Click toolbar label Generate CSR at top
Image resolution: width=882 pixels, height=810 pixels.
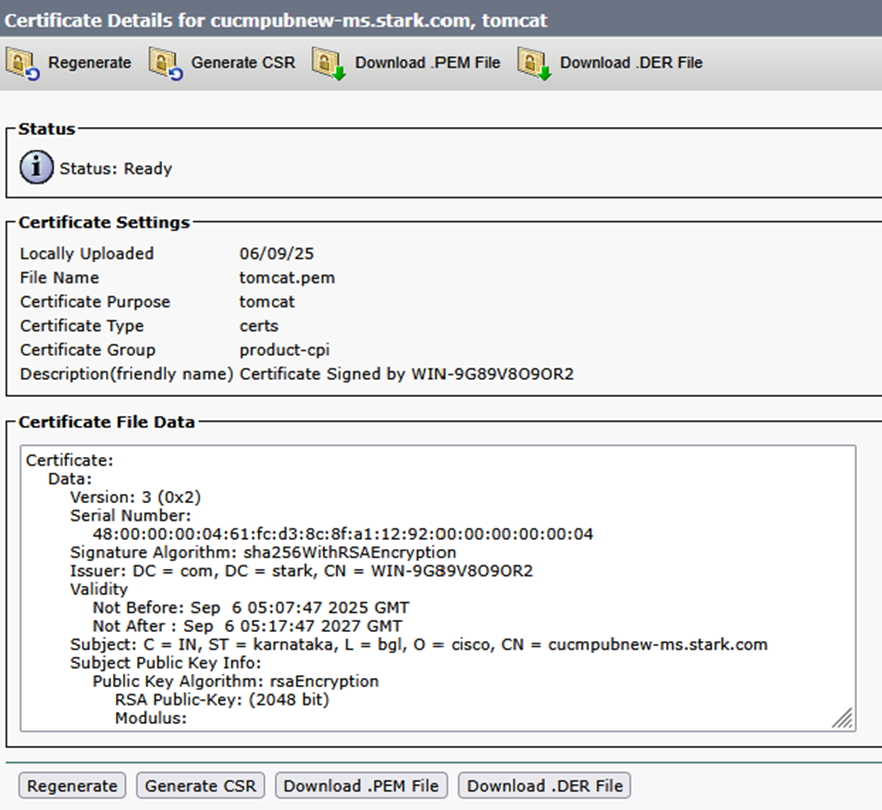tap(243, 62)
